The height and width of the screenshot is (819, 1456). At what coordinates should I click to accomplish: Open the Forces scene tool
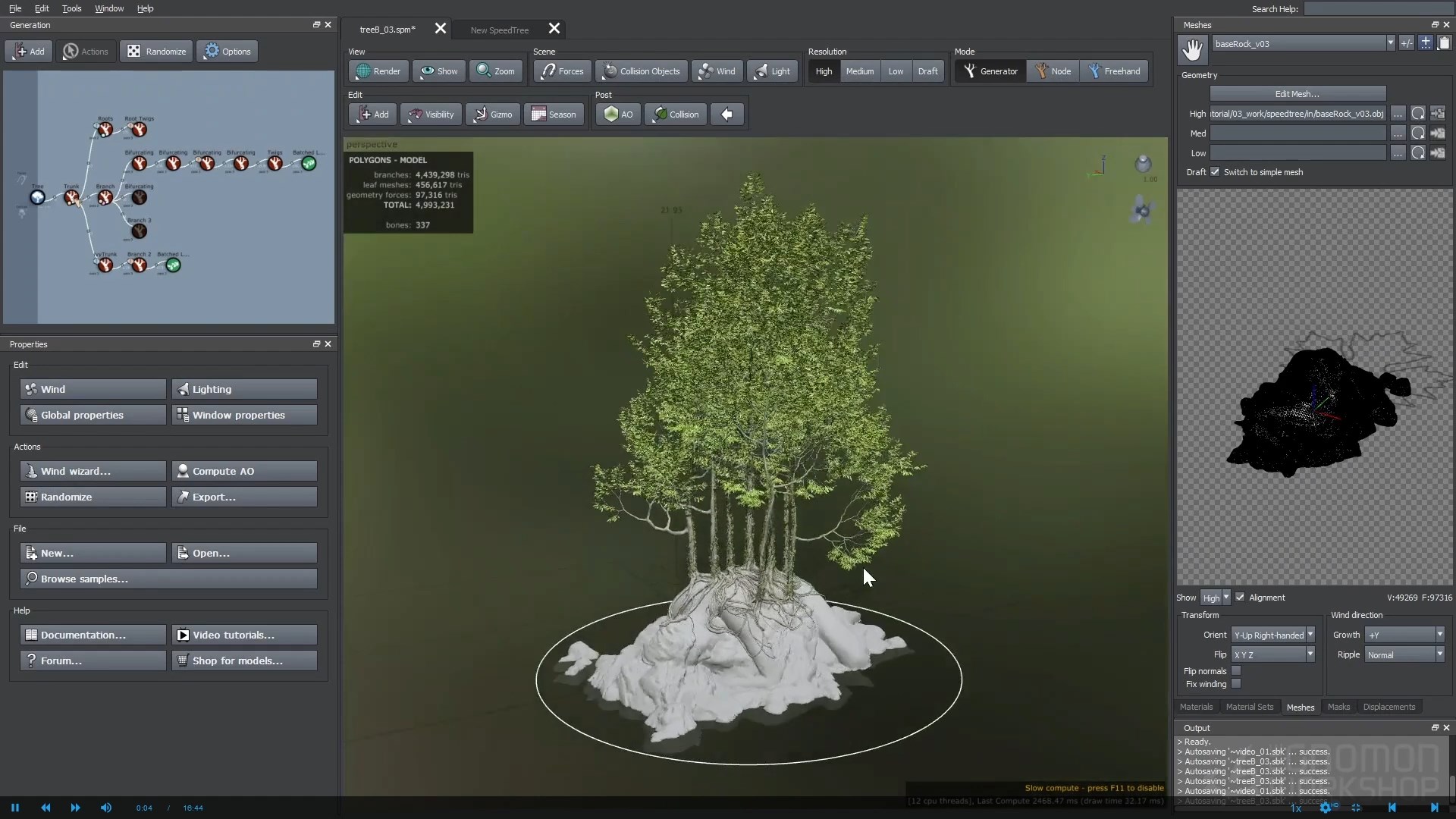562,71
